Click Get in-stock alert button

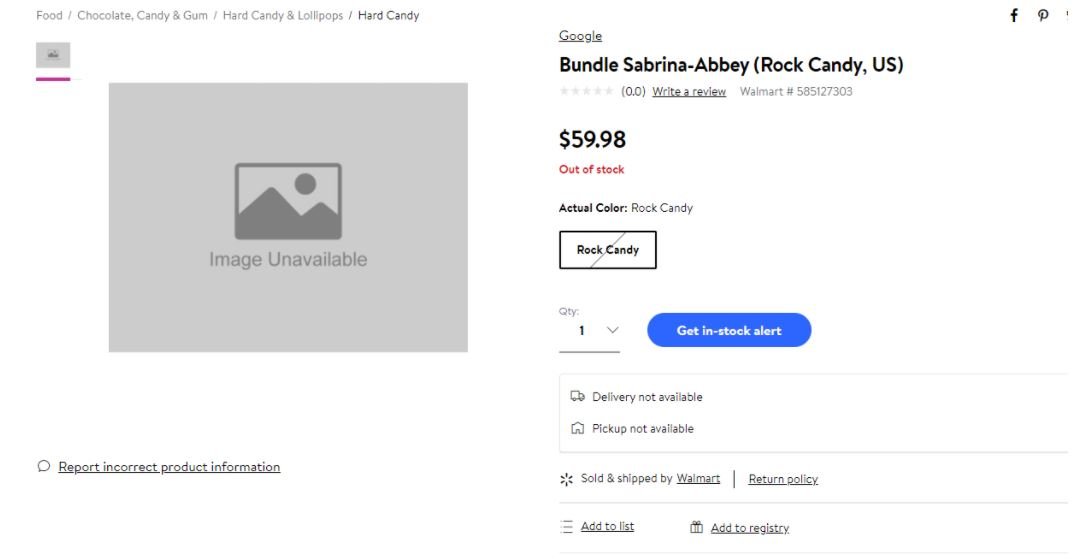729,331
